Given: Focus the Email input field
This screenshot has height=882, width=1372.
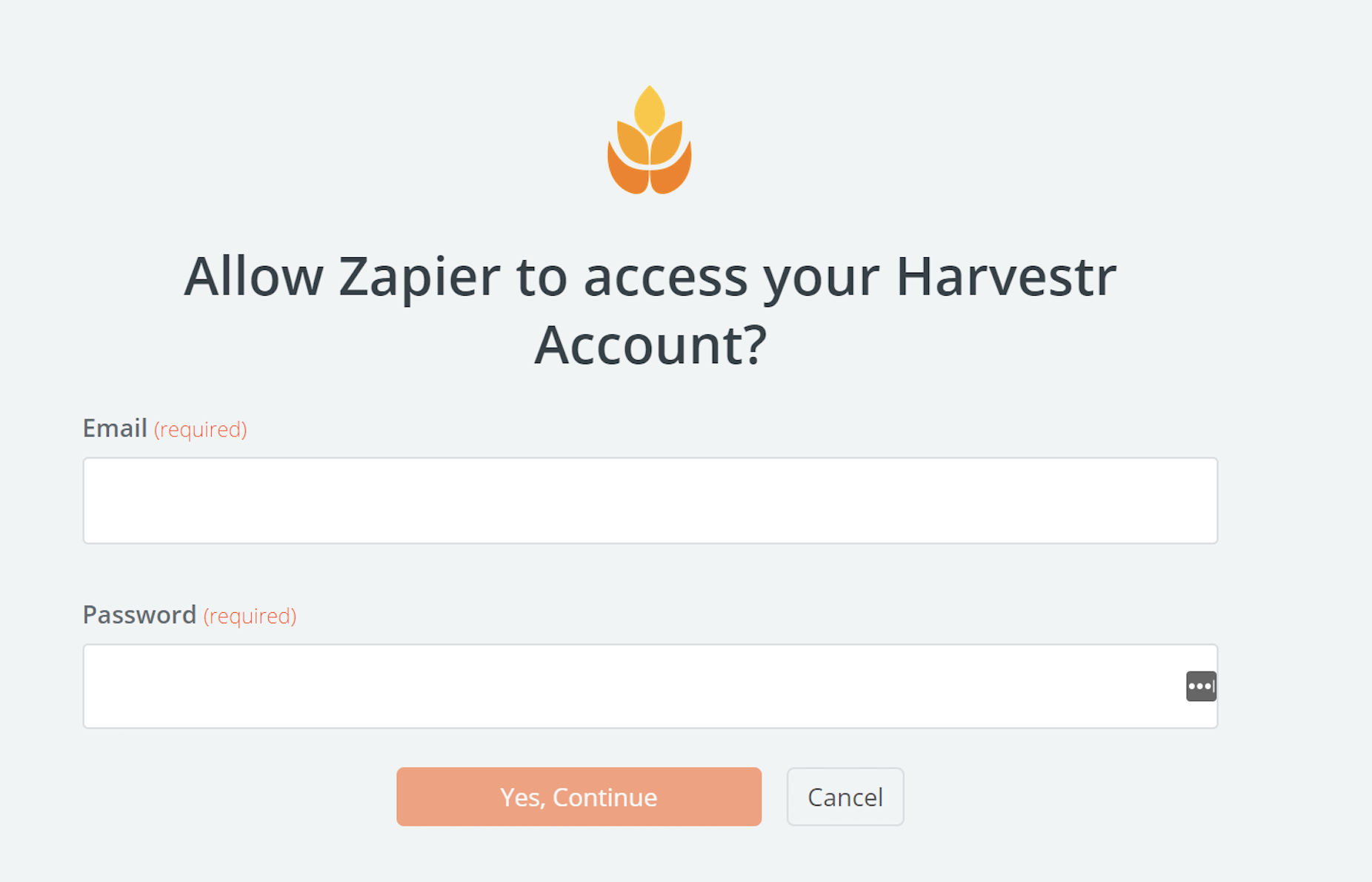Looking at the screenshot, I should coord(650,500).
